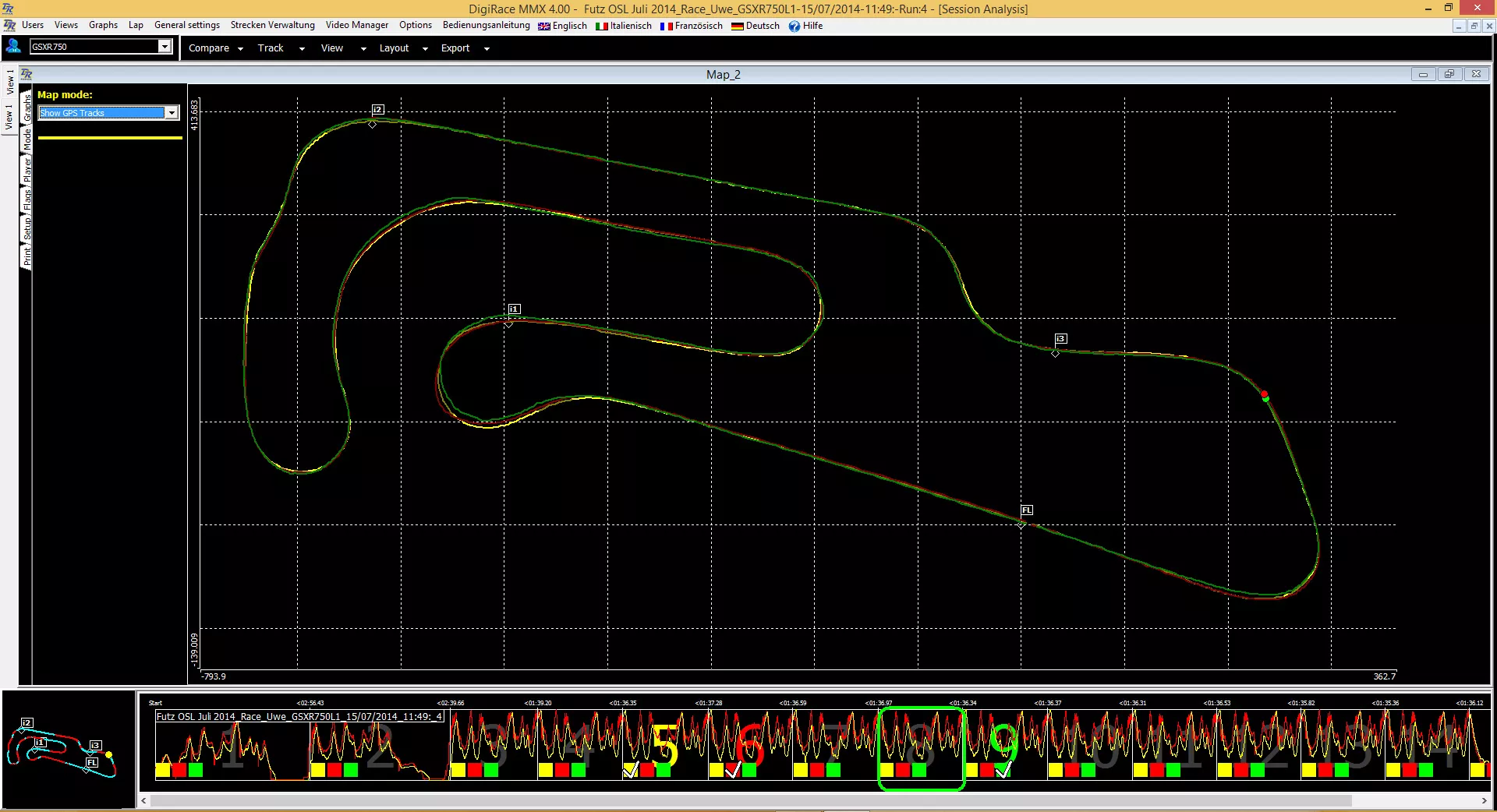Image resolution: width=1497 pixels, height=812 pixels.
Task: Toggle the green checked square on lap 9
Action: click(x=1004, y=771)
